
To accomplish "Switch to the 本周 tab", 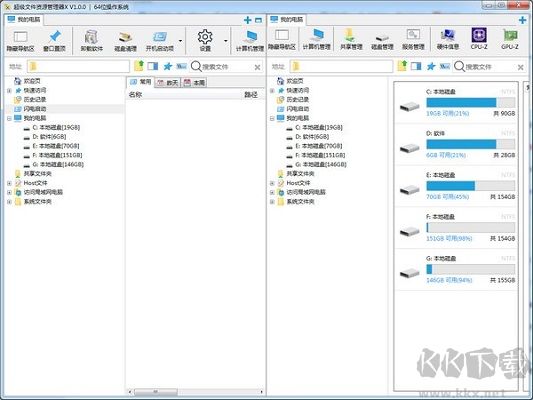I will point(194,82).
